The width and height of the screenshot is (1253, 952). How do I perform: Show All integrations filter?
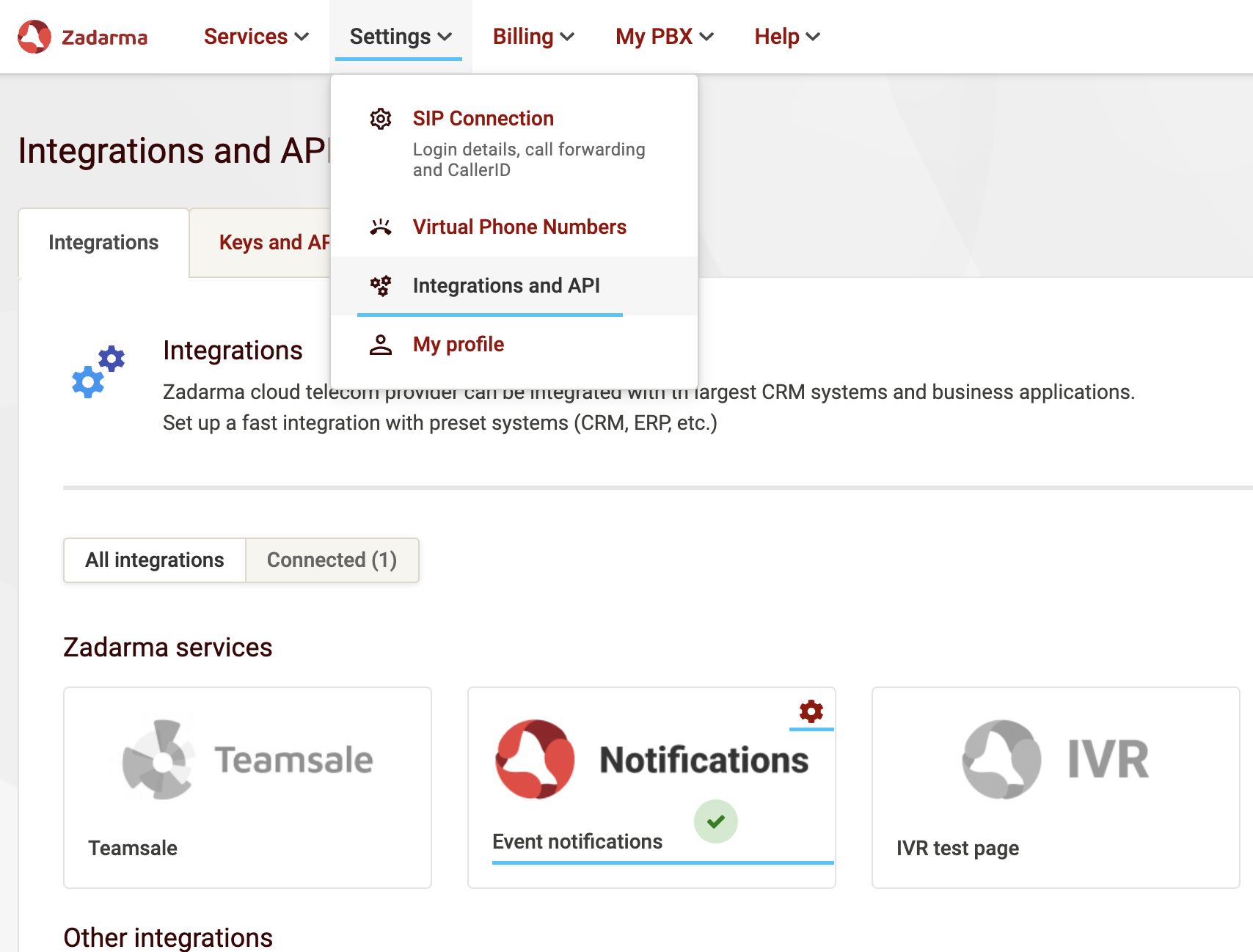point(155,560)
